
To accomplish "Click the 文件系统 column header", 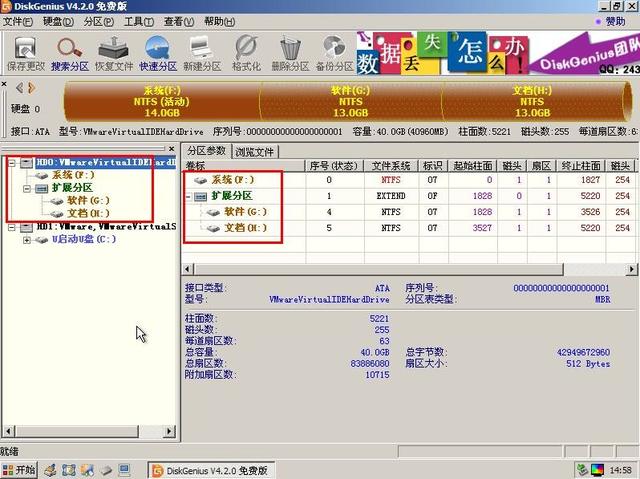I will pos(391,166).
